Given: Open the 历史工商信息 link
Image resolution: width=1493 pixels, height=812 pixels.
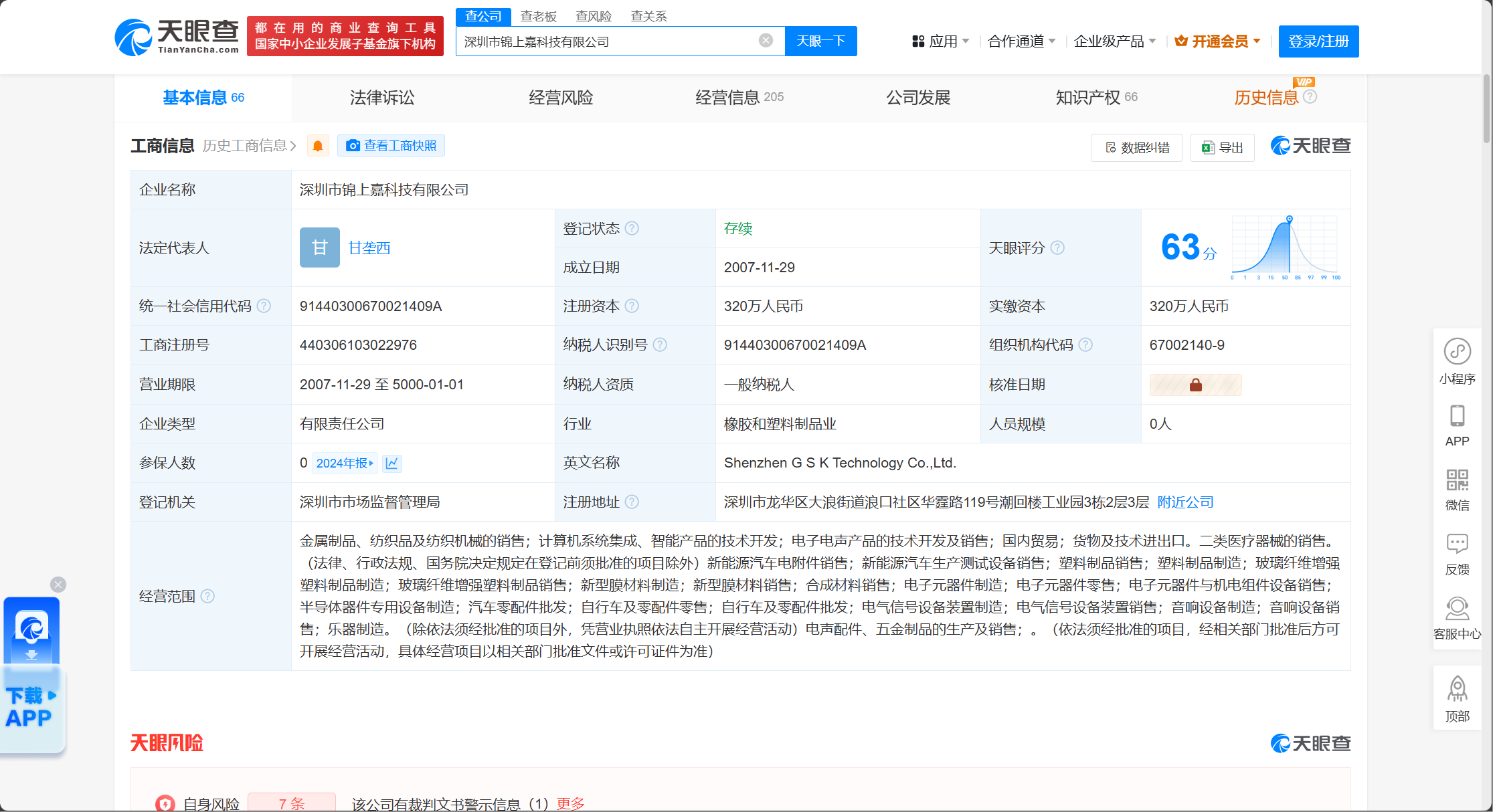Looking at the screenshot, I should coord(249,146).
